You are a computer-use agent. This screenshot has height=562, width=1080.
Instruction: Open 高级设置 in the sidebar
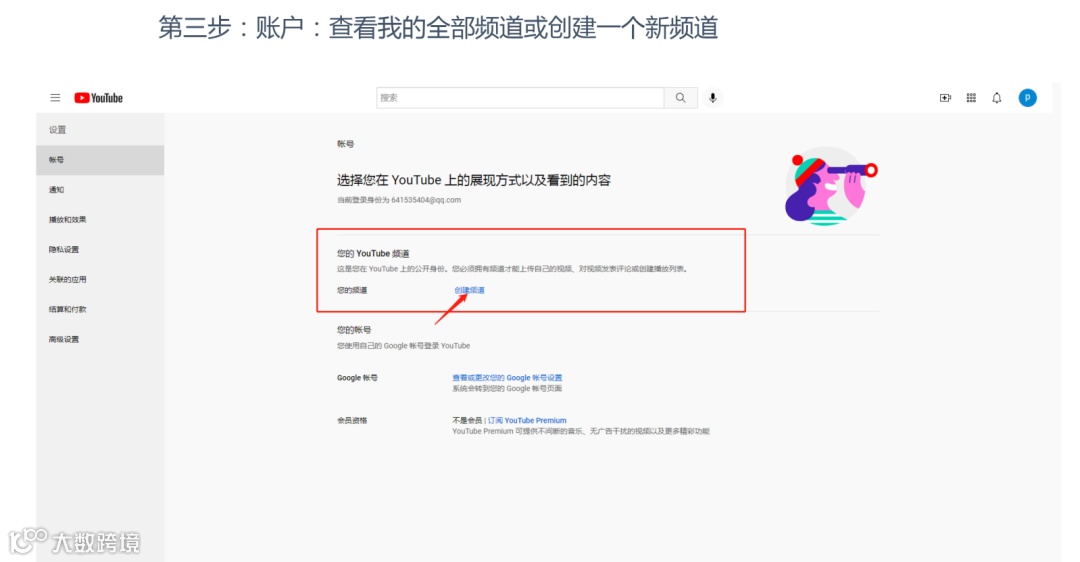[x=100, y=340]
